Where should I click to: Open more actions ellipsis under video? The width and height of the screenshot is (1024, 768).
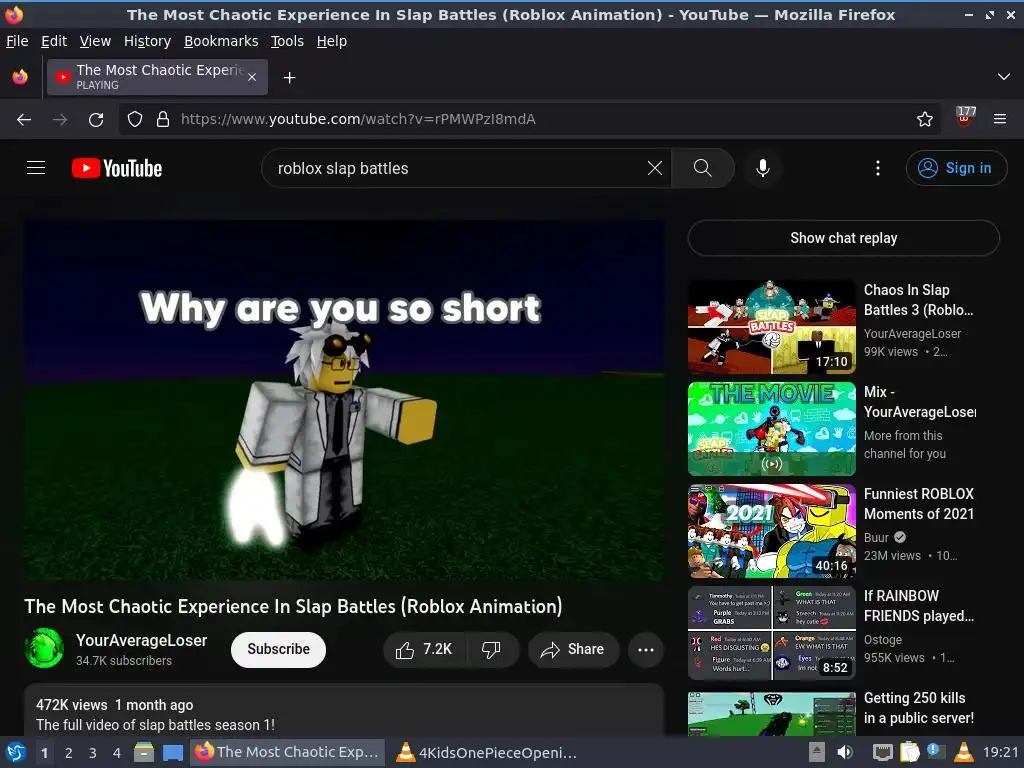tap(646, 650)
